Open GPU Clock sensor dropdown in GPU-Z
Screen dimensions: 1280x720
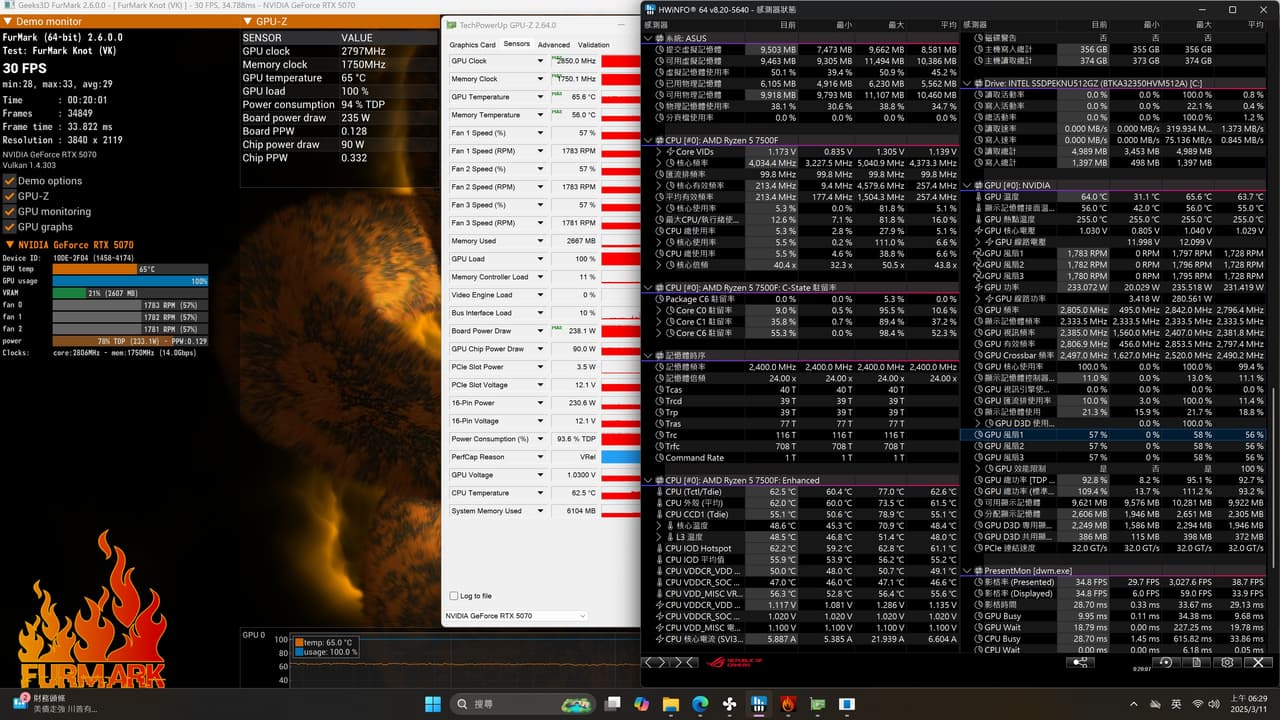540,61
